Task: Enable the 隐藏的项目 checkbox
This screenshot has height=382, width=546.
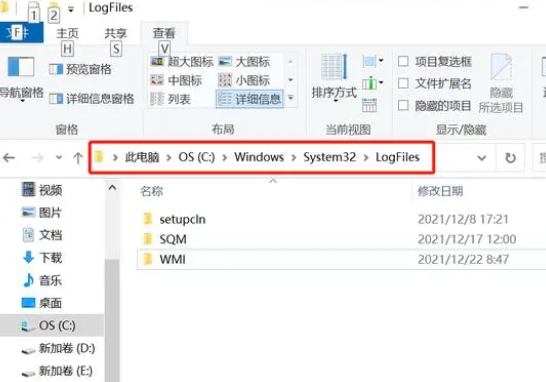Action: click(x=403, y=105)
